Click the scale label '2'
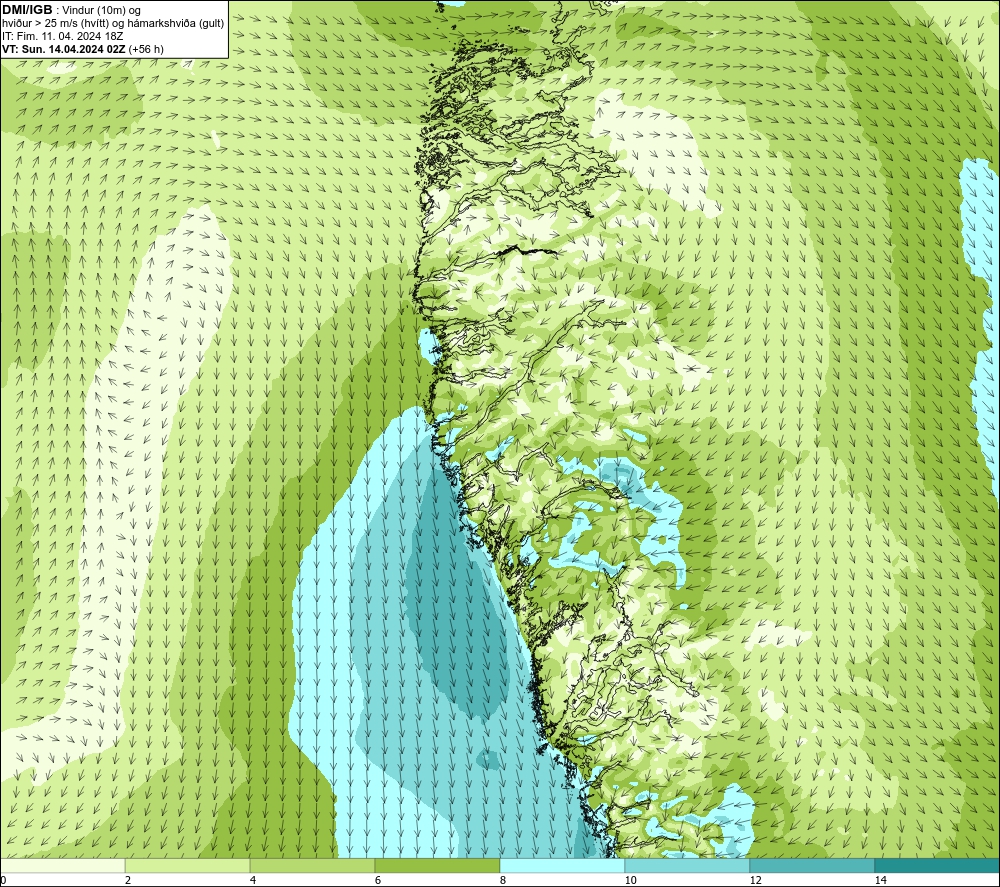 coord(128,880)
